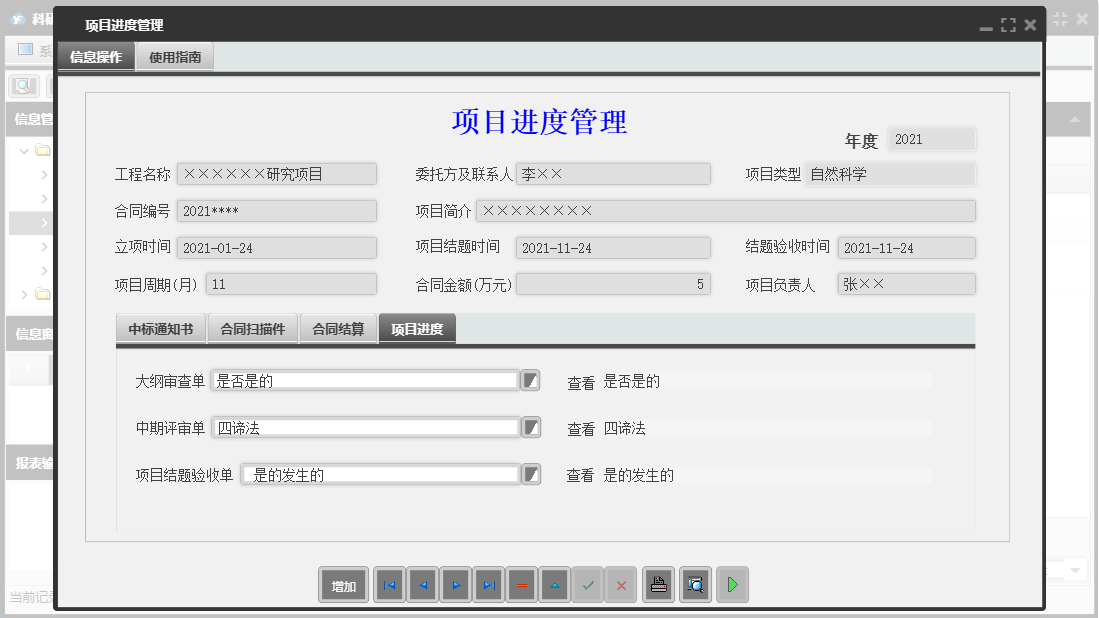Select the 使用指南 menu tab

(x=174, y=56)
